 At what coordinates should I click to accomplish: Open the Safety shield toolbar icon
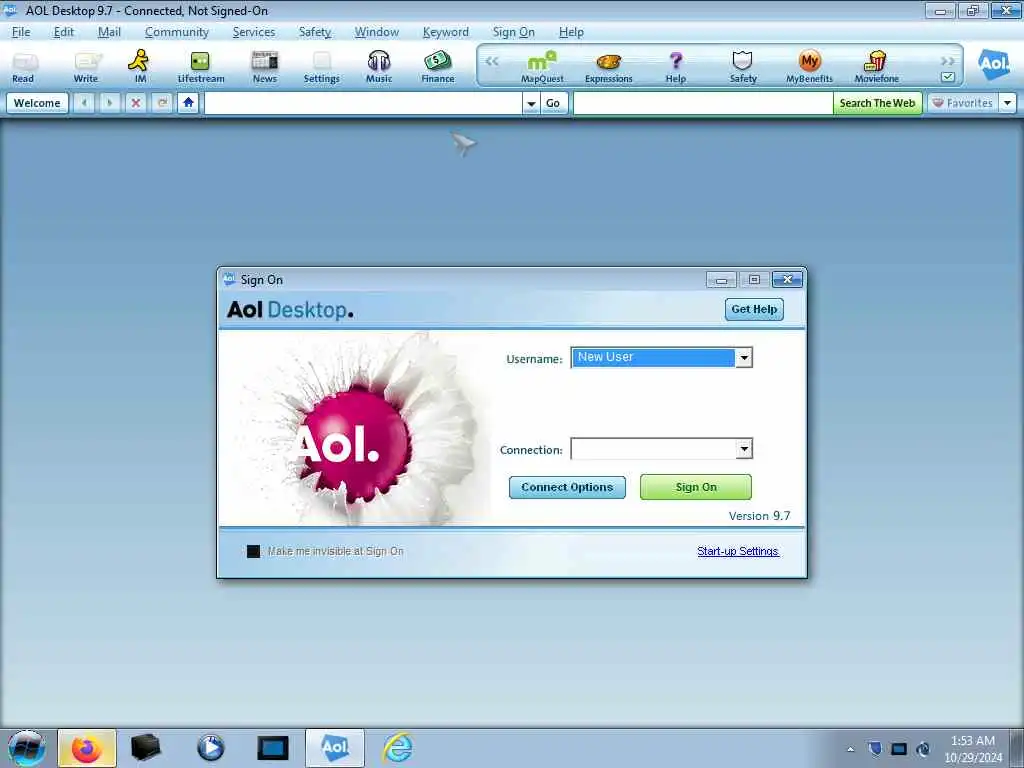pos(743,67)
